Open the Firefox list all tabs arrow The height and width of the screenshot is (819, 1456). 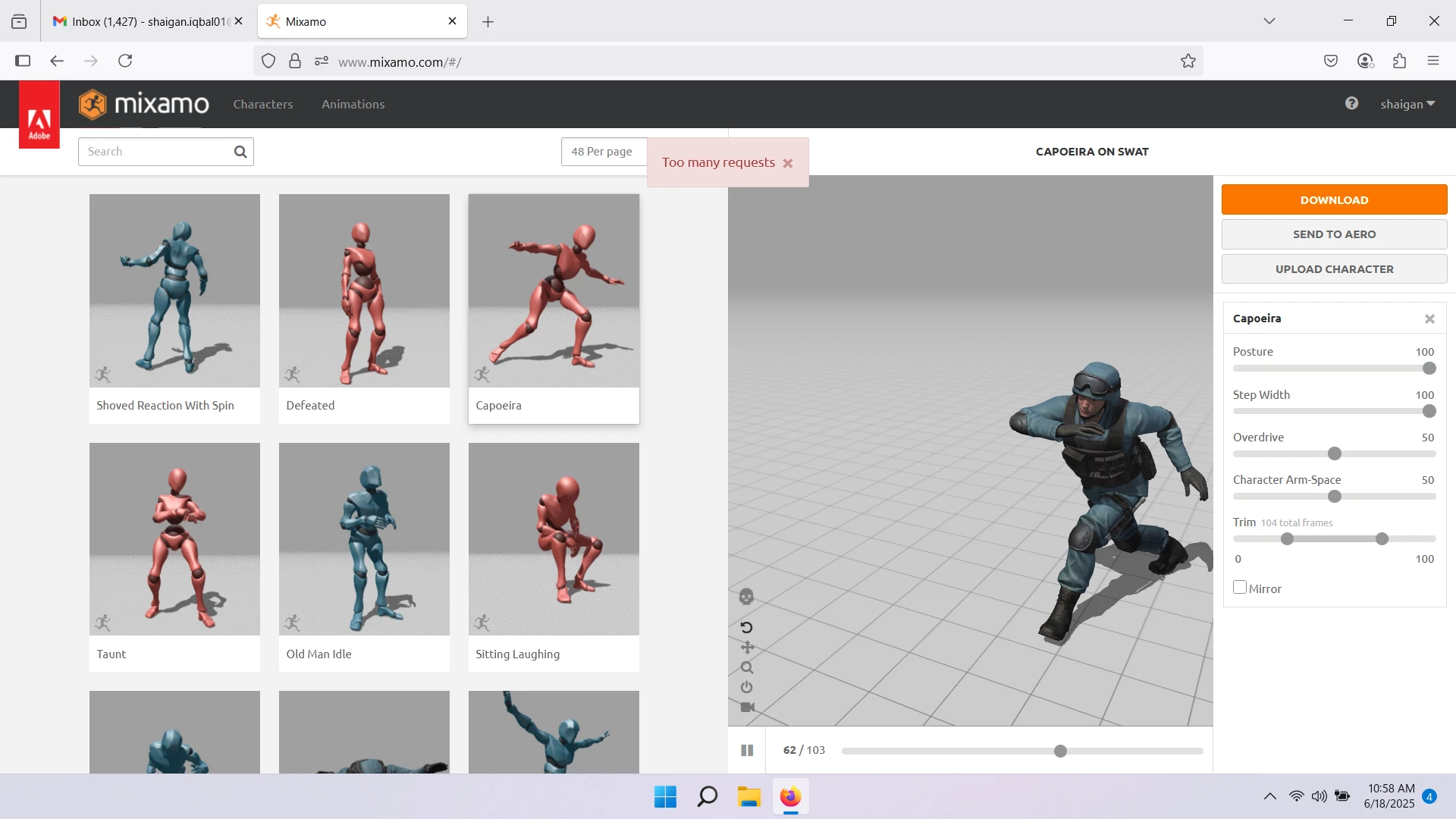pos(1269,21)
